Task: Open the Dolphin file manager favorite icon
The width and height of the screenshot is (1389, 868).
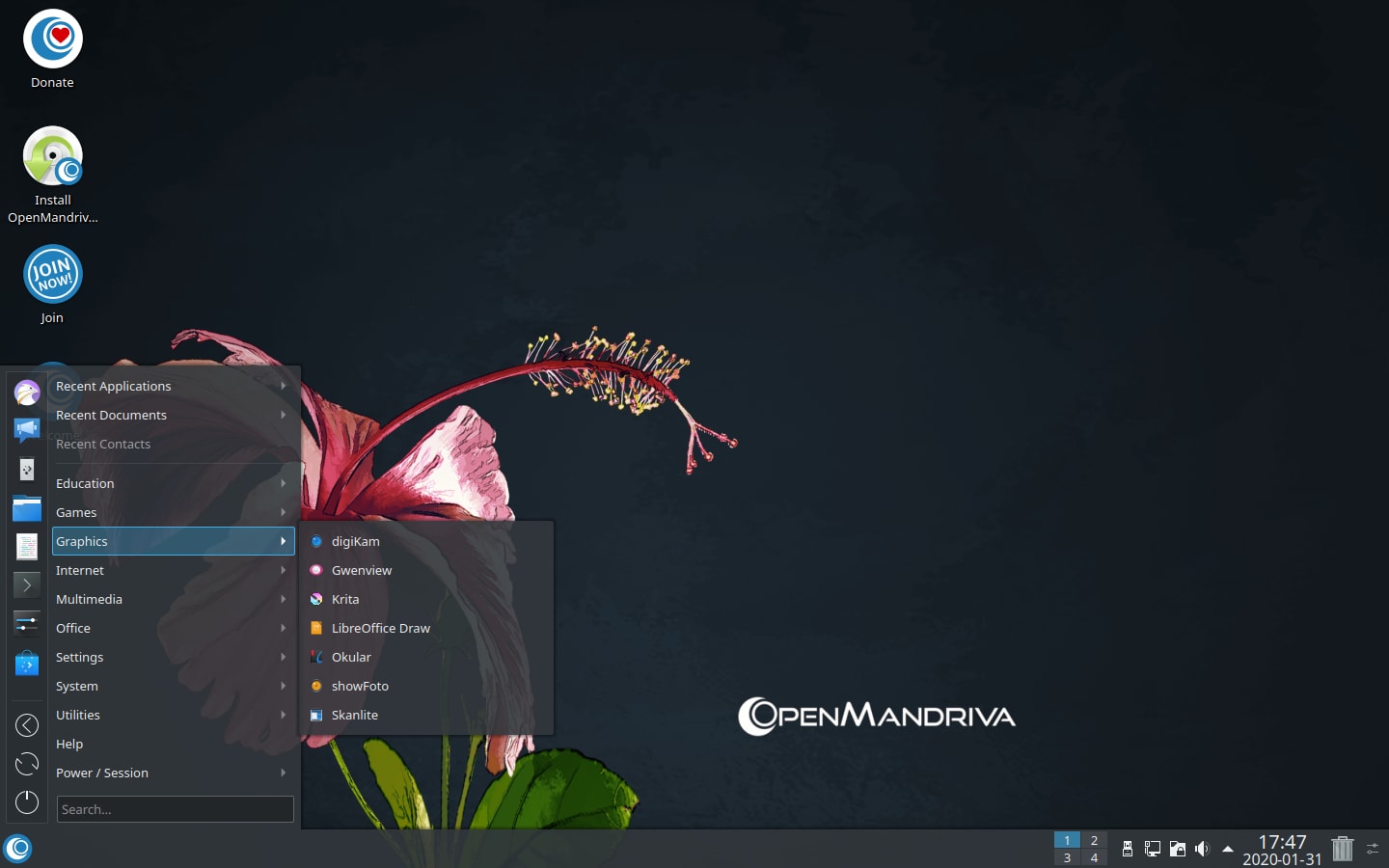Action: click(x=27, y=508)
